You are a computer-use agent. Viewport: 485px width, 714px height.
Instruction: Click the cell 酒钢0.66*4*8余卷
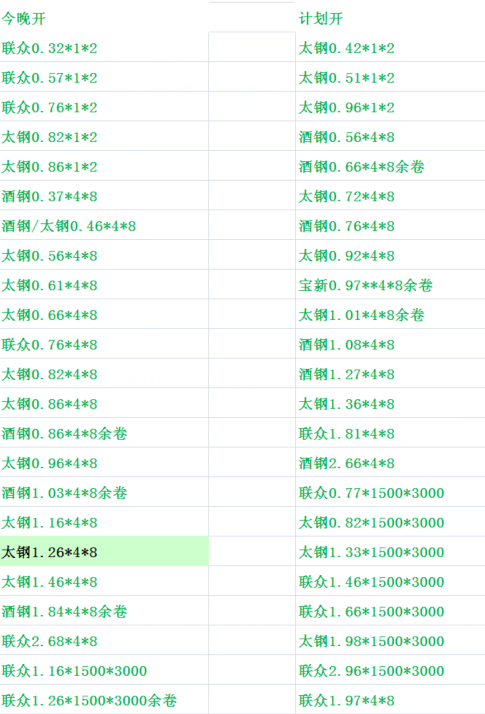390,166
